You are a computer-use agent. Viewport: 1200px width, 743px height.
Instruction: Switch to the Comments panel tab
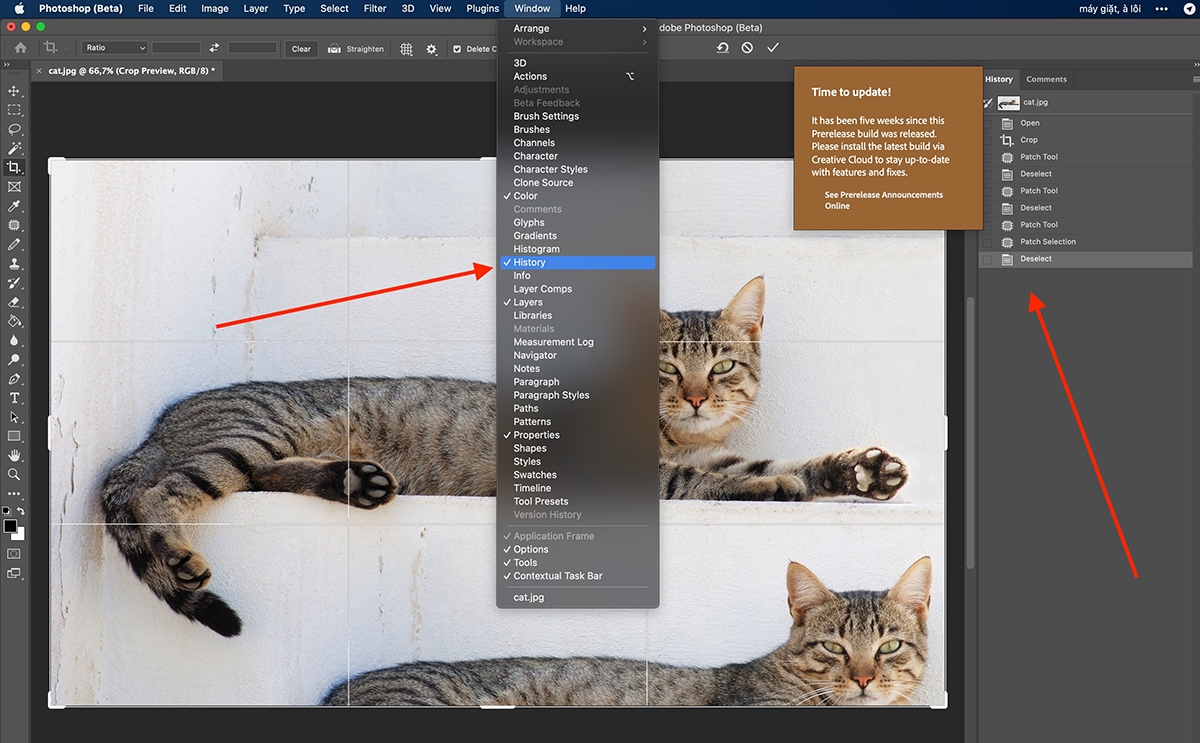tap(1046, 79)
